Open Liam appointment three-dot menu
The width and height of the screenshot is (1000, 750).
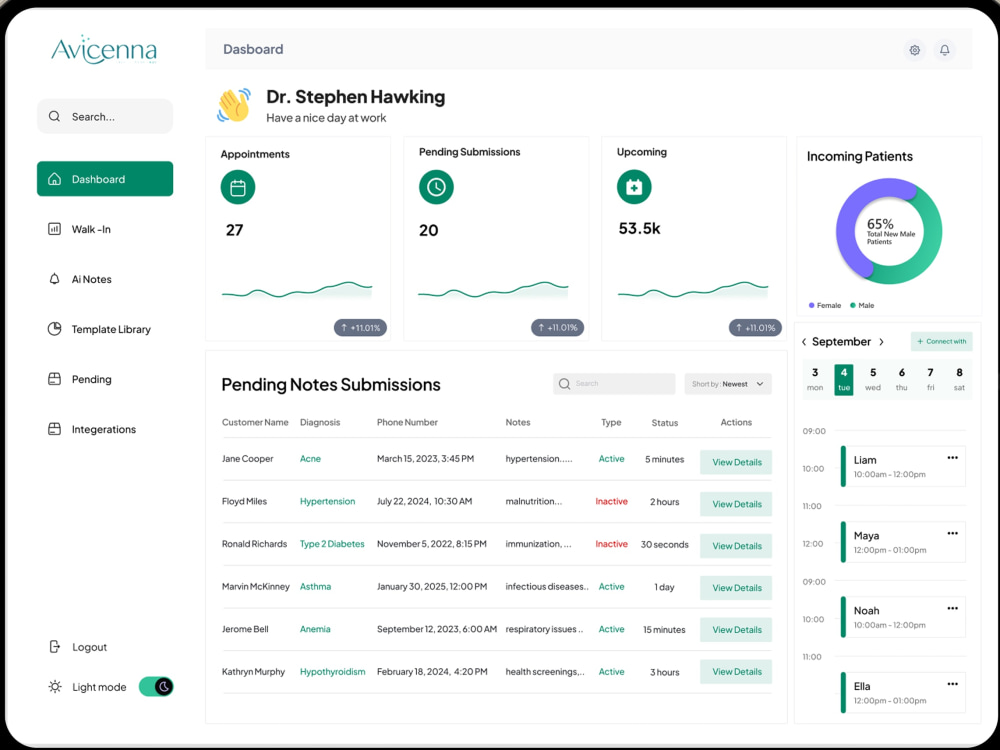pos(952,457)
